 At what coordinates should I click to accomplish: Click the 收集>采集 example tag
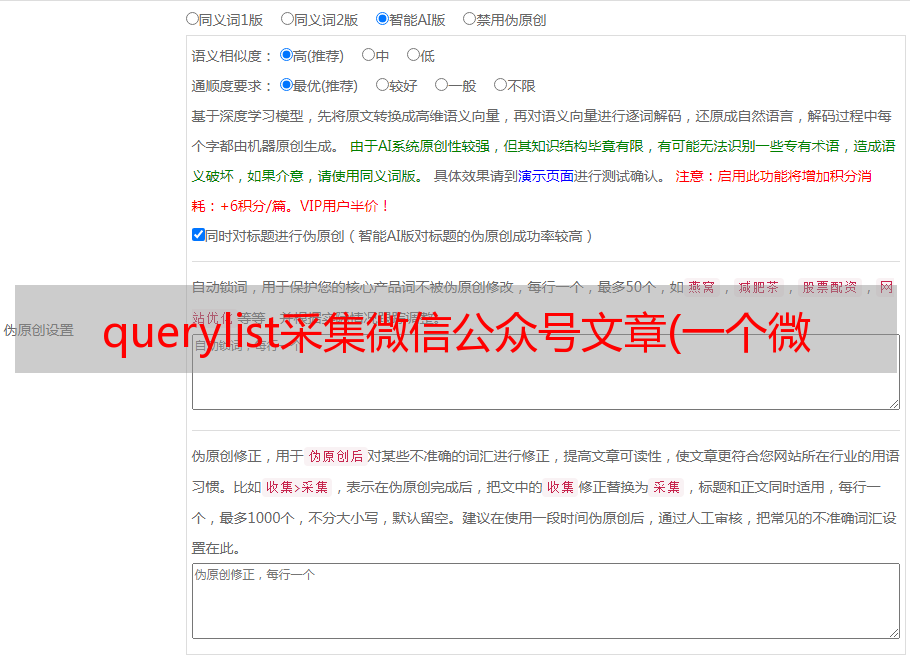pos(297,487)
